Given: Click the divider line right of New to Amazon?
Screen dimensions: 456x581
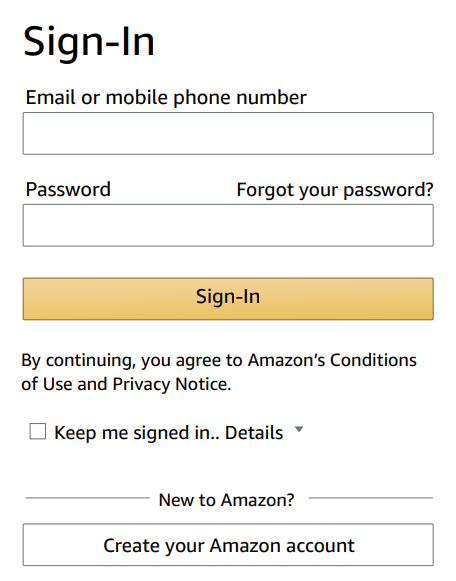Looking at the screenshot, I should [x=370, y=498].
